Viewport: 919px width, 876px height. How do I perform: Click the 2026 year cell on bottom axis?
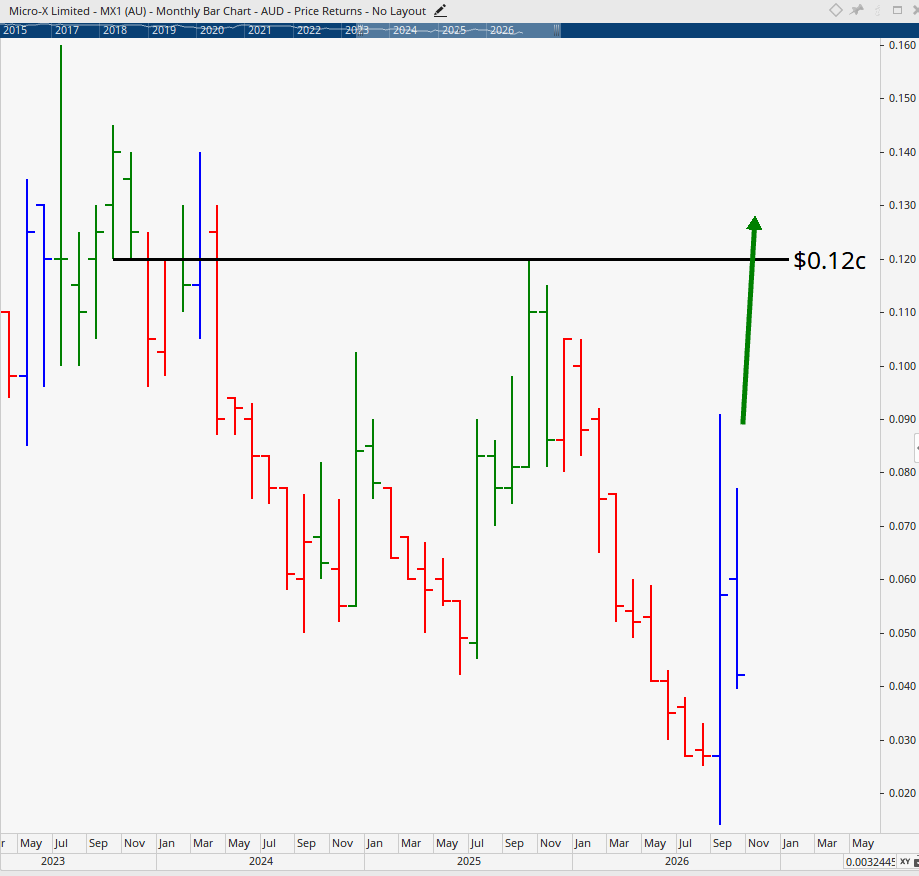coord(677,861)
